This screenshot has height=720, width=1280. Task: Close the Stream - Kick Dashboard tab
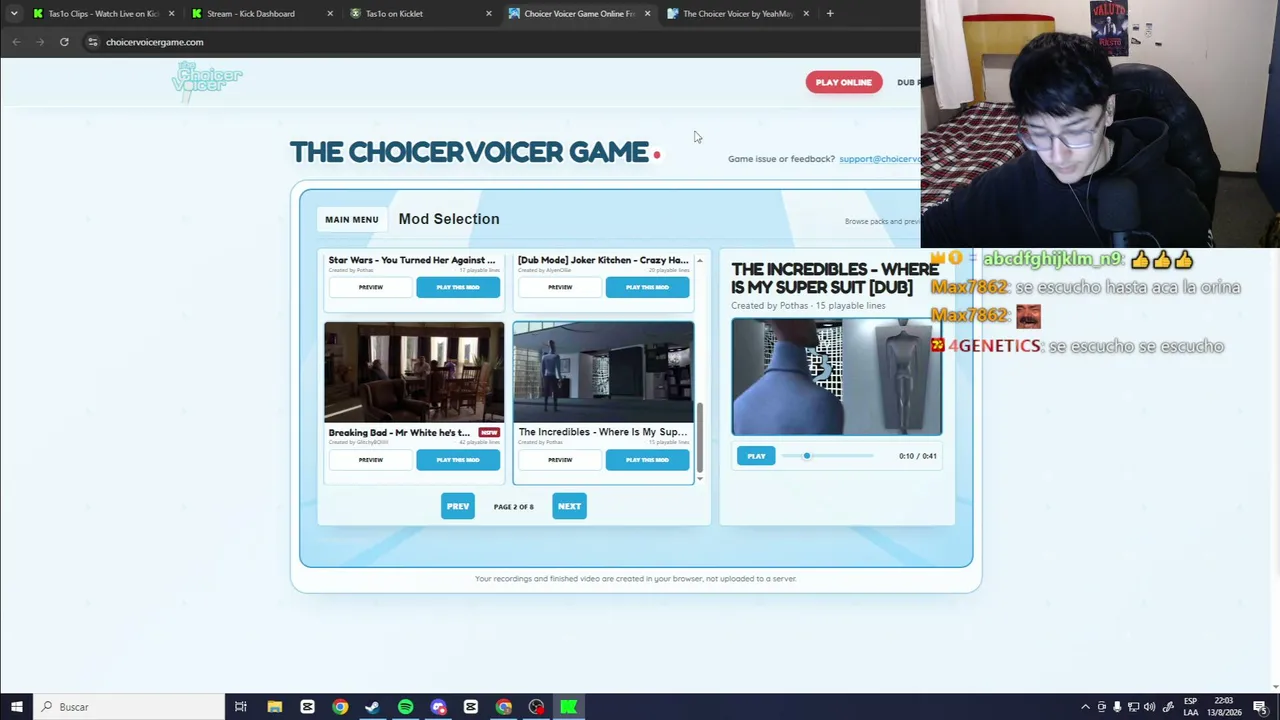pos(330,14)
